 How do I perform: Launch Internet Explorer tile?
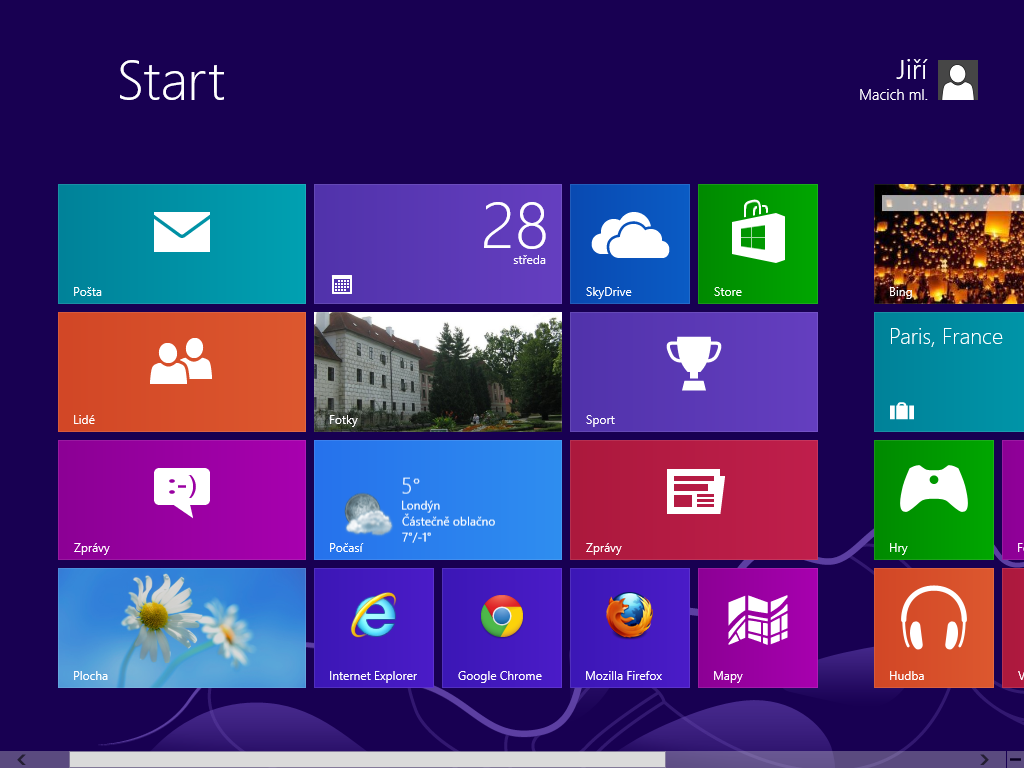[x=374, y=628]
